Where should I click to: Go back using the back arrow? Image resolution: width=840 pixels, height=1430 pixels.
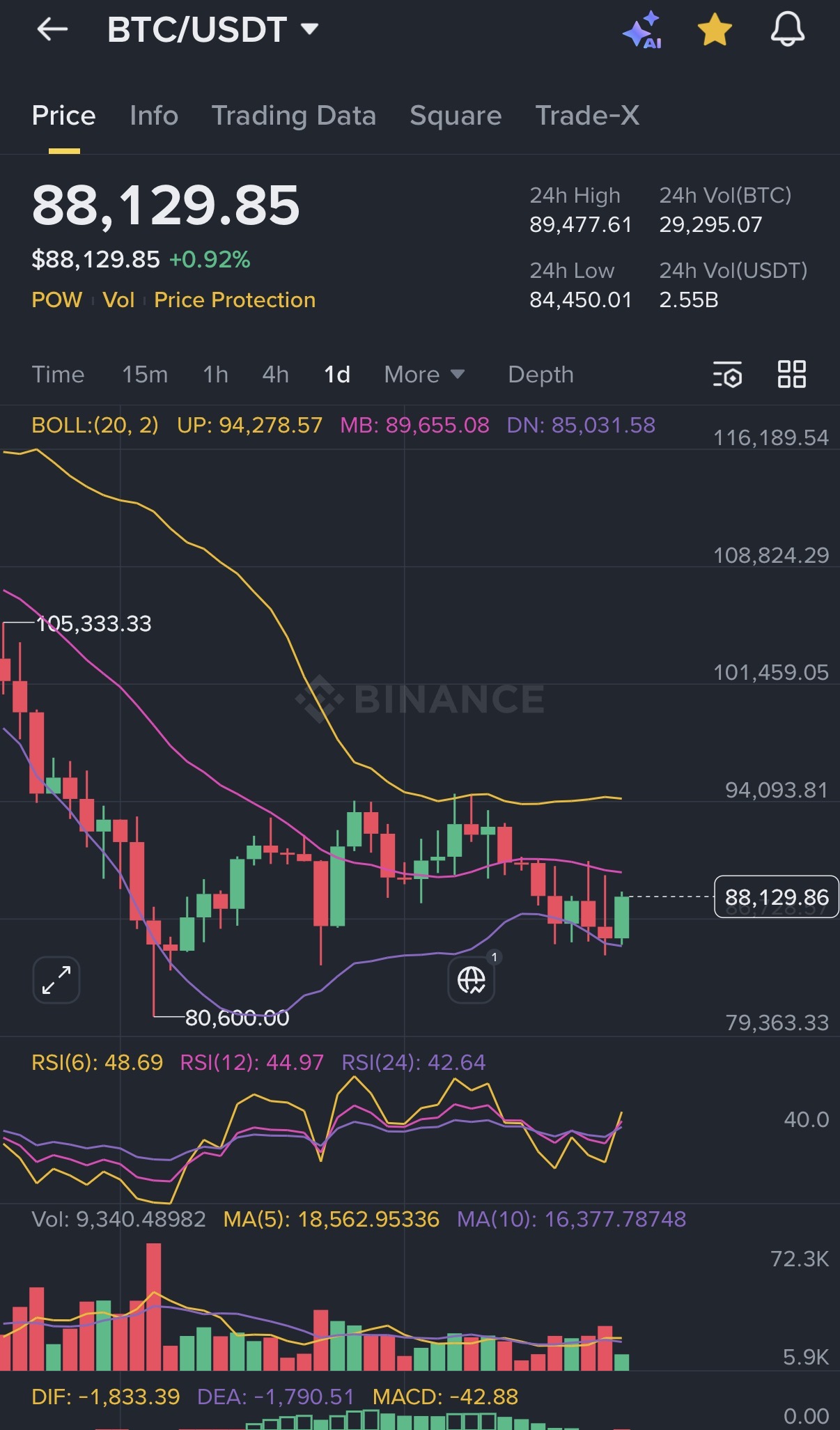click(x=52, y=29)
